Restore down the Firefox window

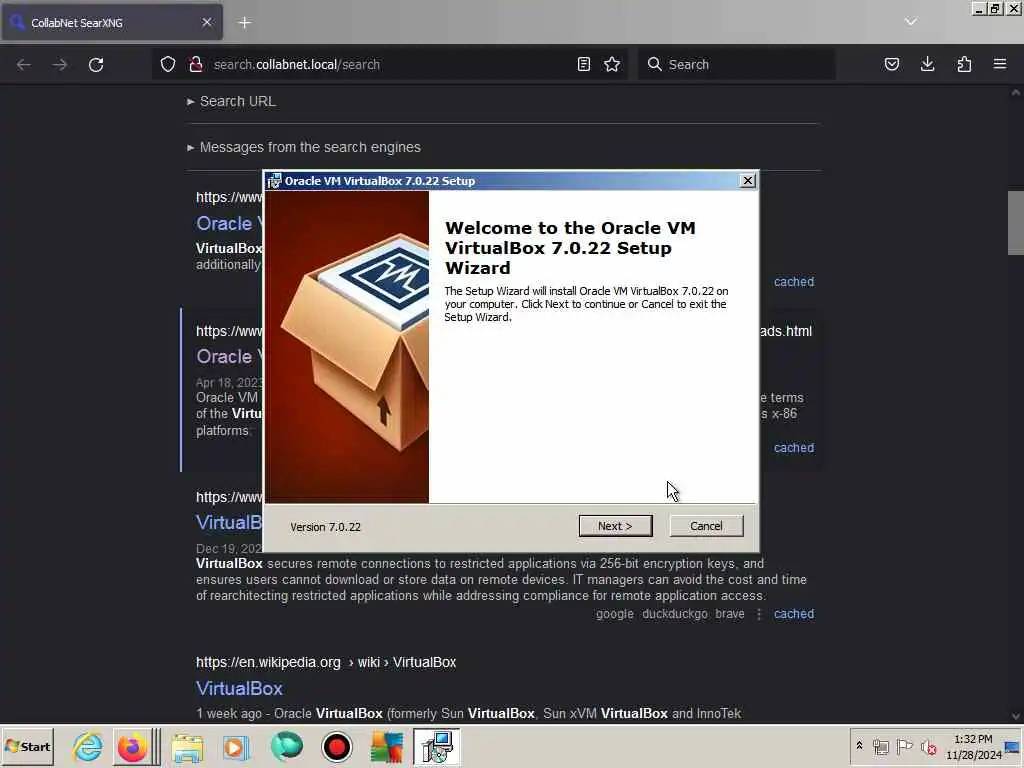coord(995,8)
